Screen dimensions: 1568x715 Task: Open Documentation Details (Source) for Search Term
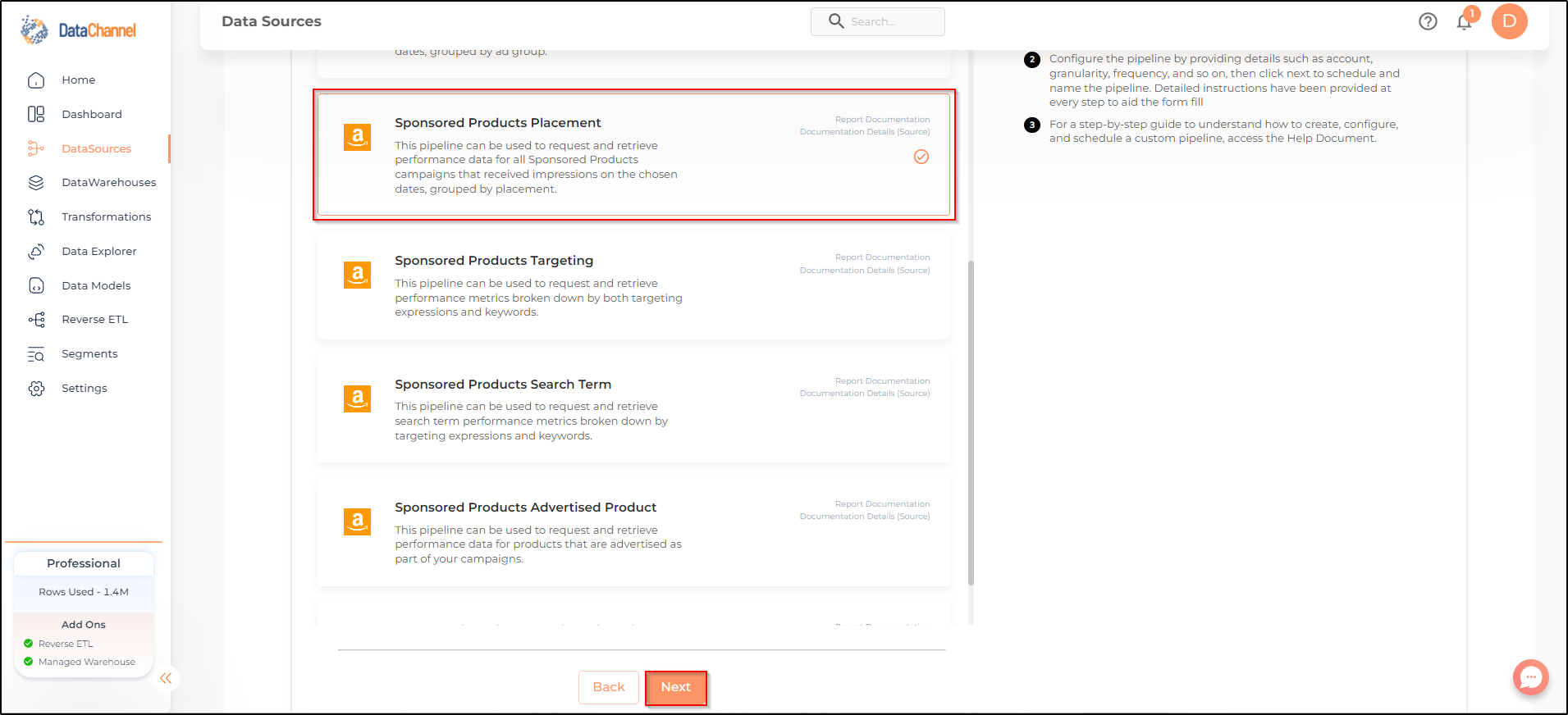tap(865, 394)
